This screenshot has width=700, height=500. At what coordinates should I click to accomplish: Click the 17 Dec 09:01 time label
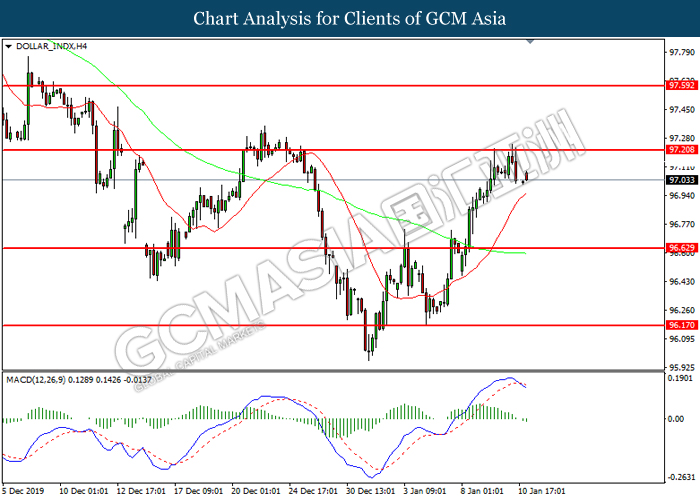198,491
